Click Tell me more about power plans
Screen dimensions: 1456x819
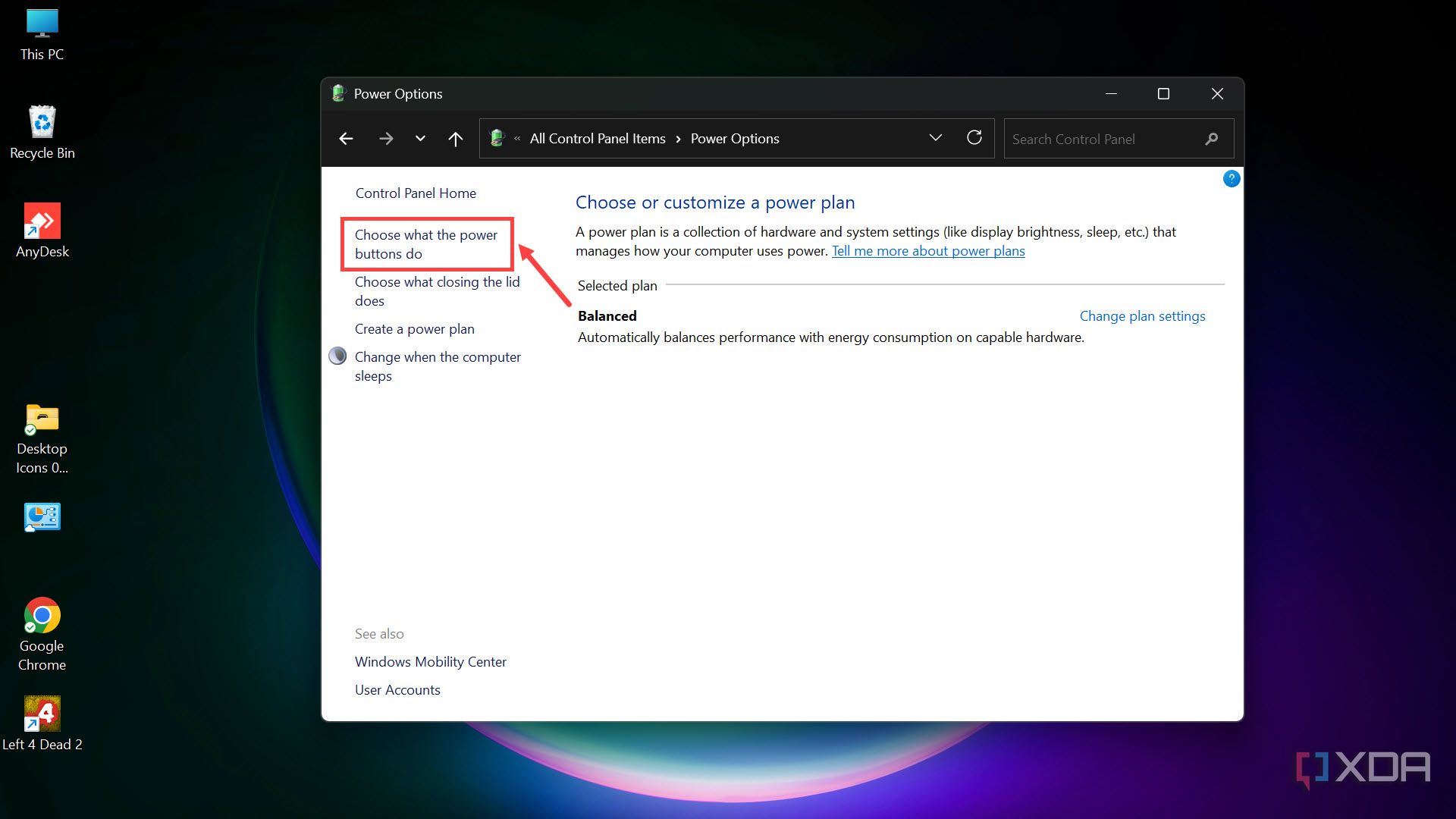click(928, 251)
